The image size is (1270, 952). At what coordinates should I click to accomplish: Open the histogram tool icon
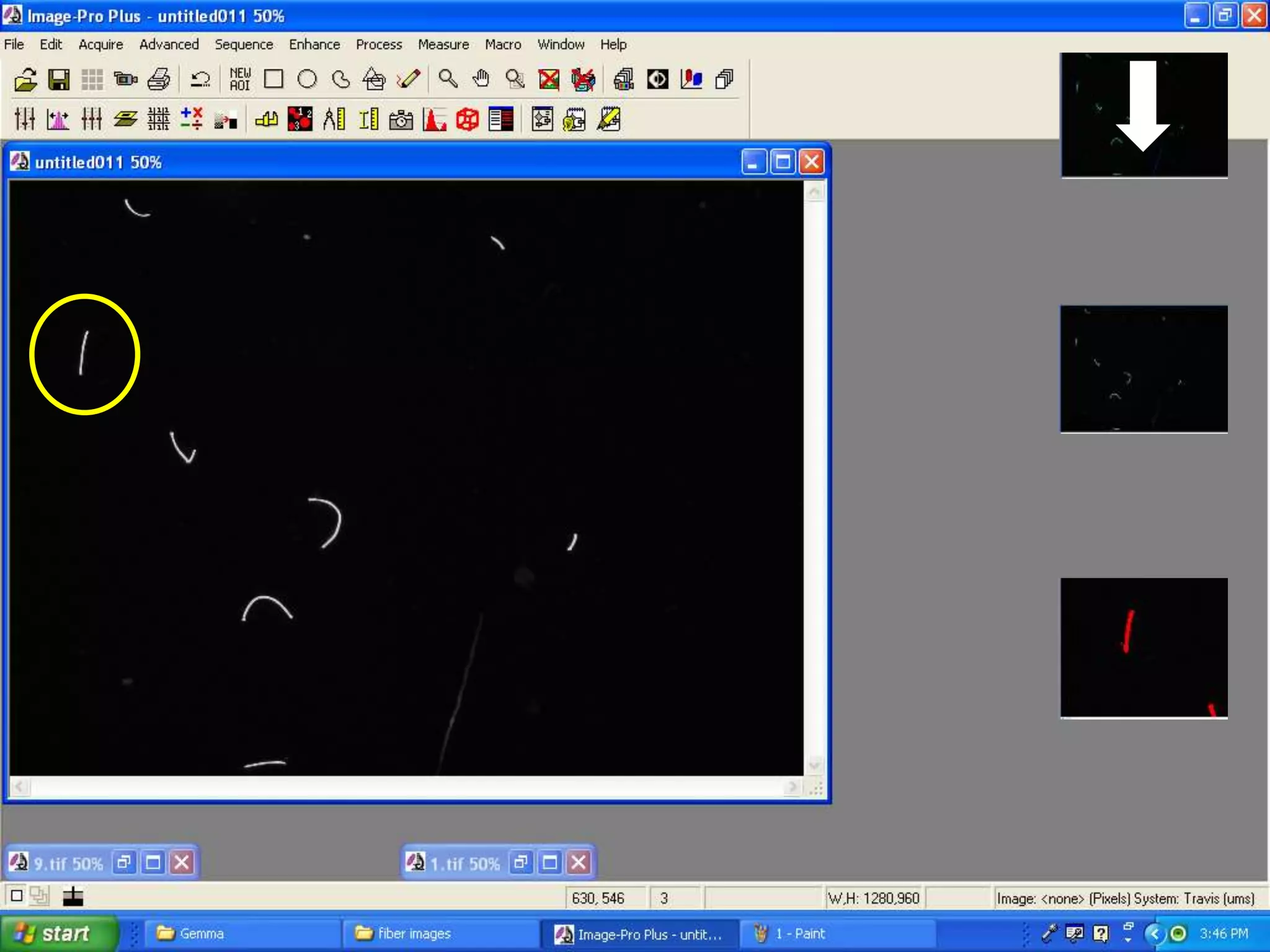pyautogui.click(x=434, y=119)
